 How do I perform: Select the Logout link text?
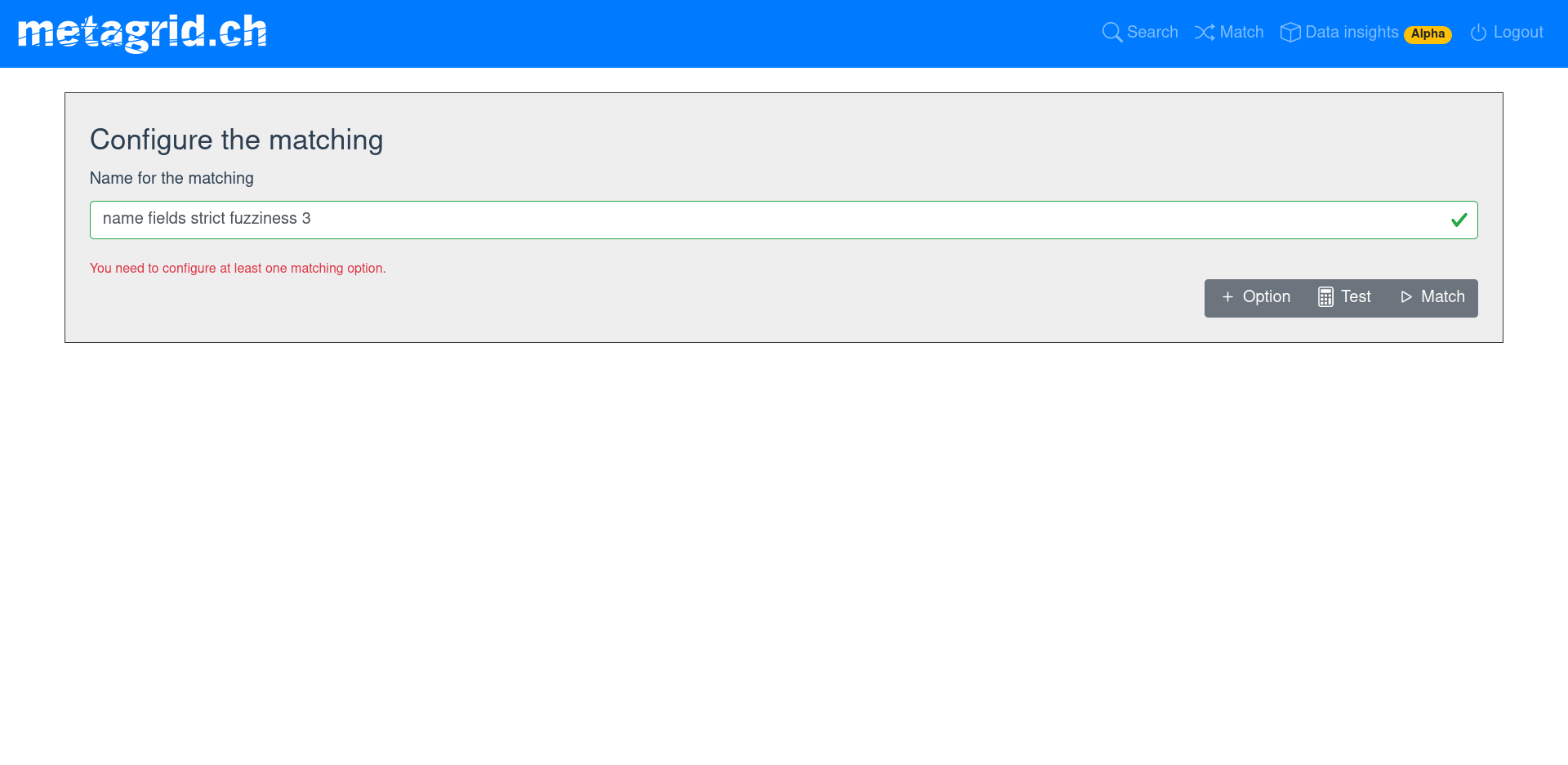1517,33
